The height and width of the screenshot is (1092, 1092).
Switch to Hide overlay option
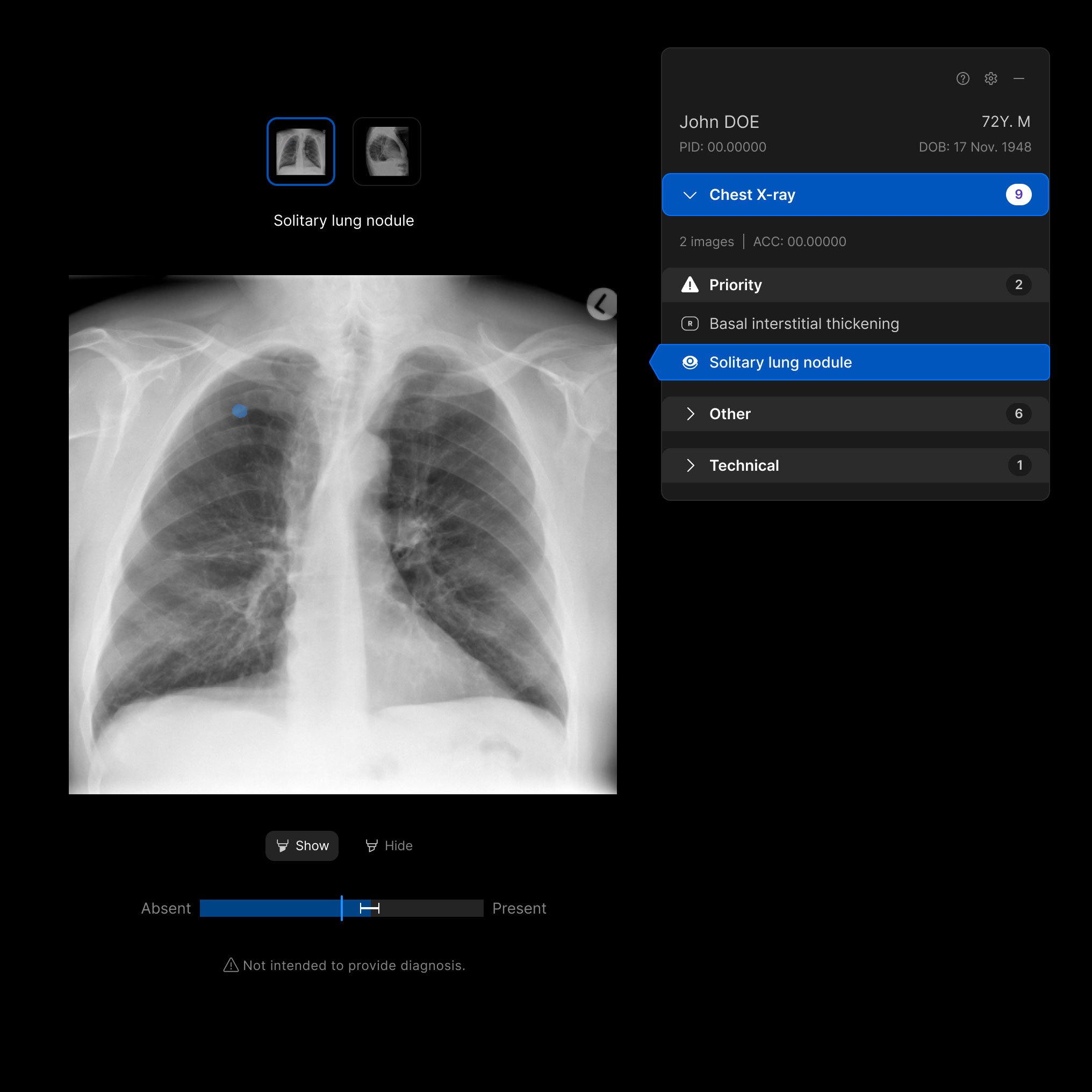click(x=389, y=845)
